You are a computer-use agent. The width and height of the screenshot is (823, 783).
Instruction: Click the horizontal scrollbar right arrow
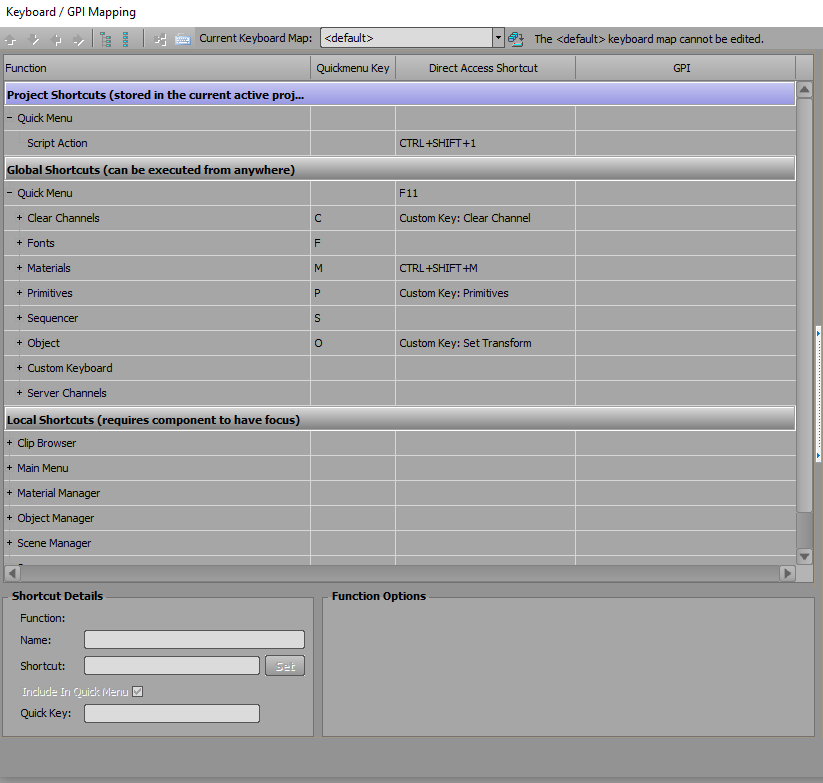pos(787,573)
